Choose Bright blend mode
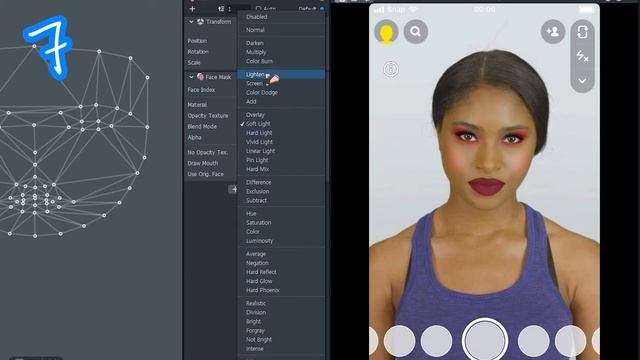This screenshot has height=360, width=640. coord(253,321)
